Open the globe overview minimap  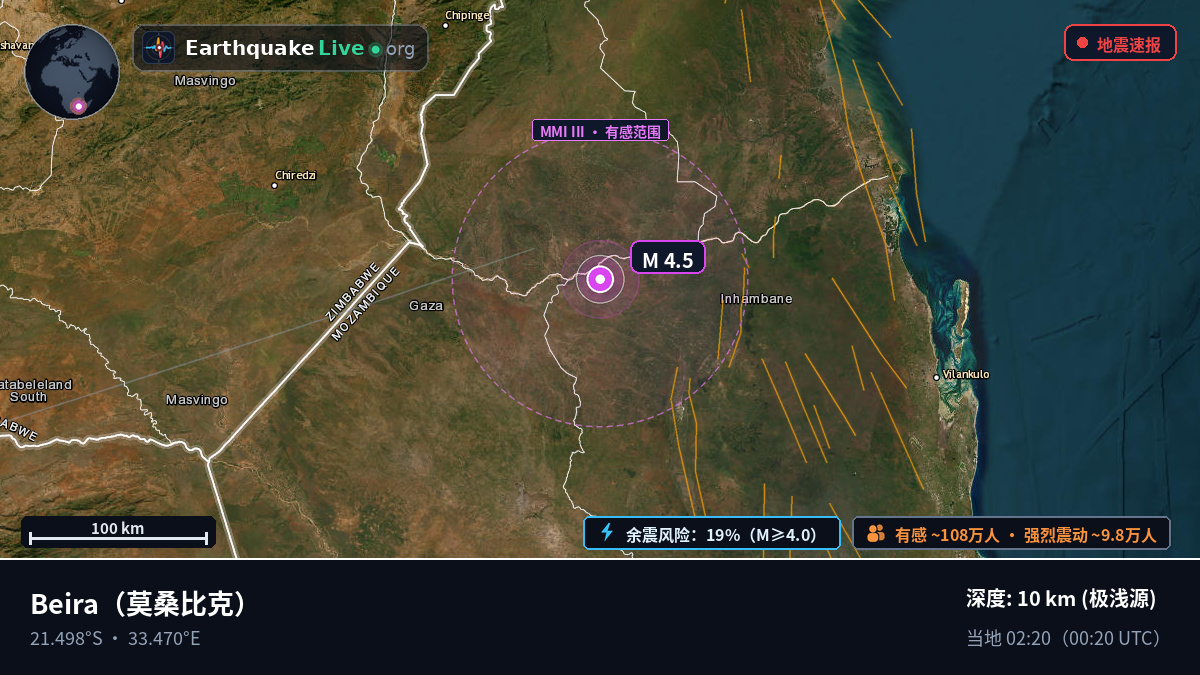point(72,72)
